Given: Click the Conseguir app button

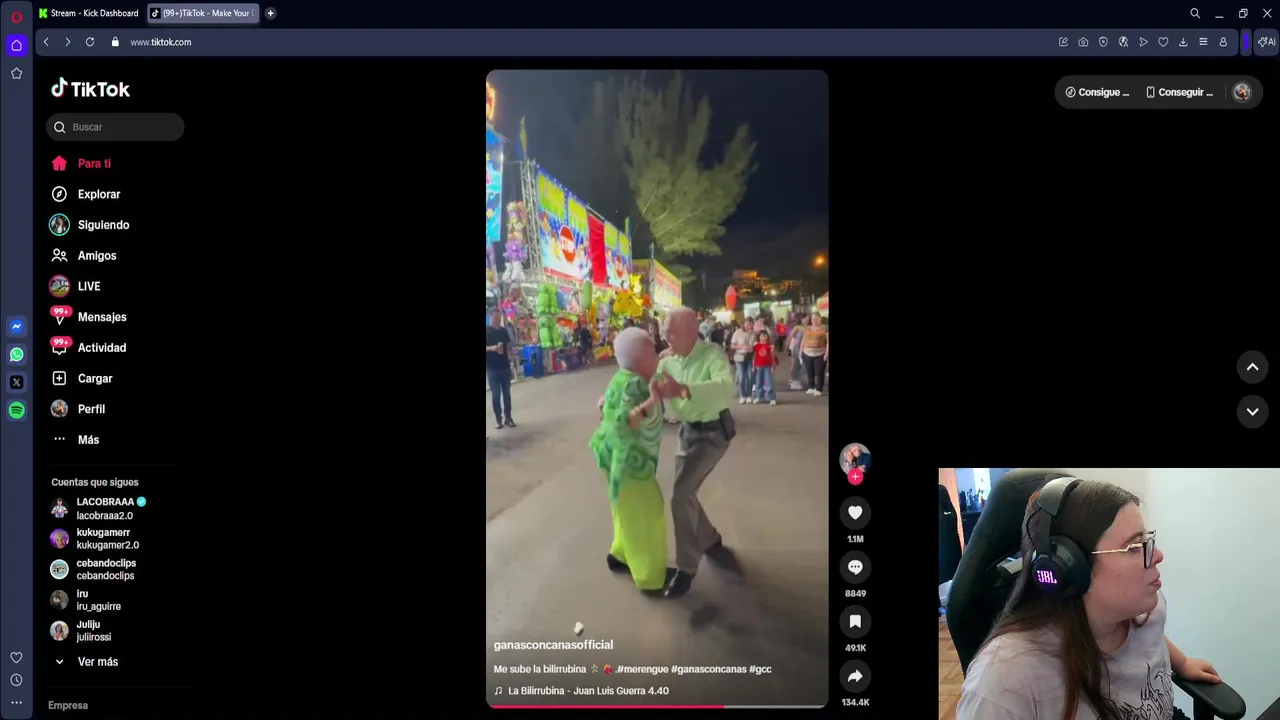Looking at the screenshot, I should [1179, 92].
